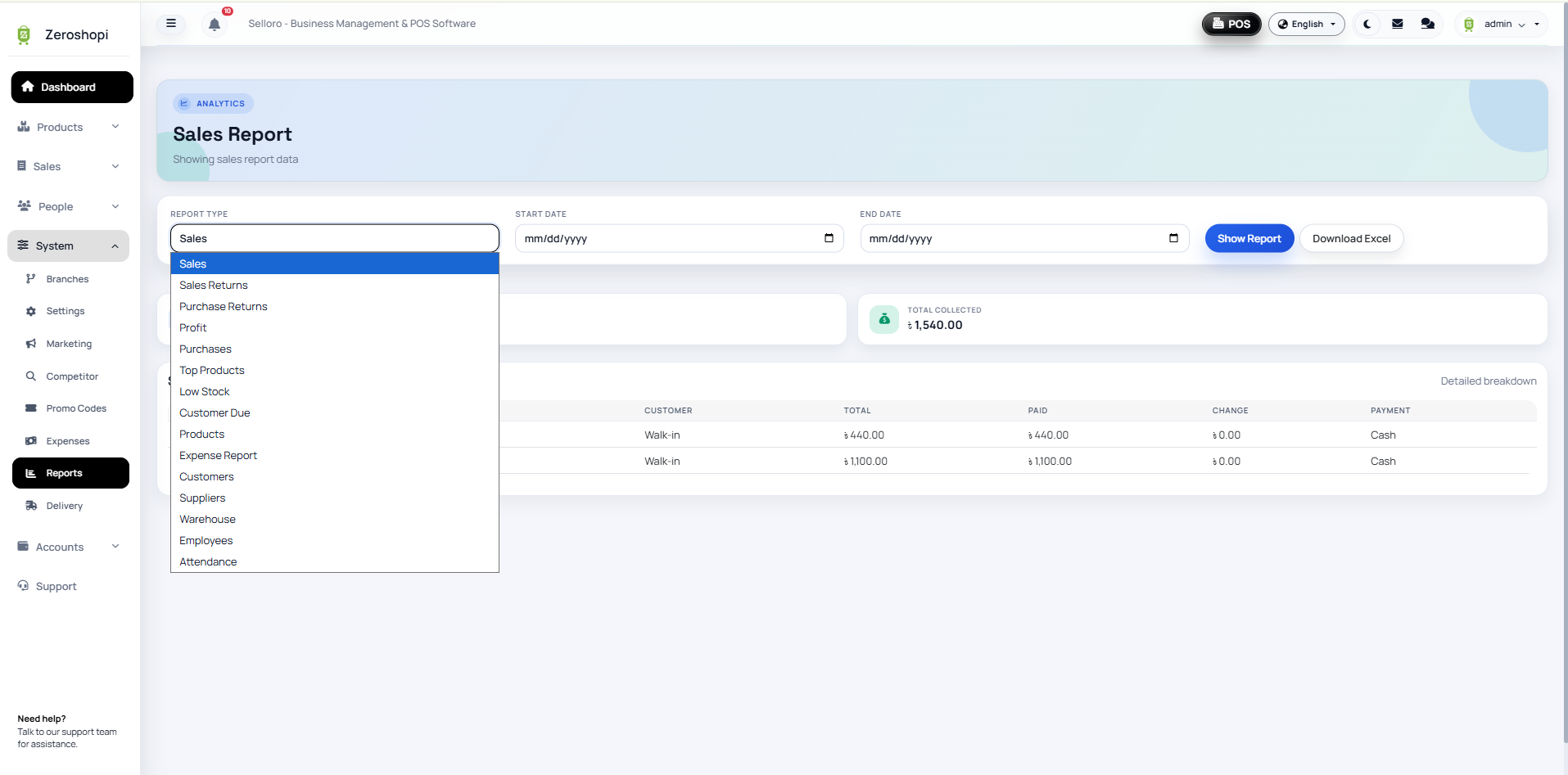This screenshot has height=775, width=1568.
Task: Select Profit report type
Action: (x=335, y=327)
